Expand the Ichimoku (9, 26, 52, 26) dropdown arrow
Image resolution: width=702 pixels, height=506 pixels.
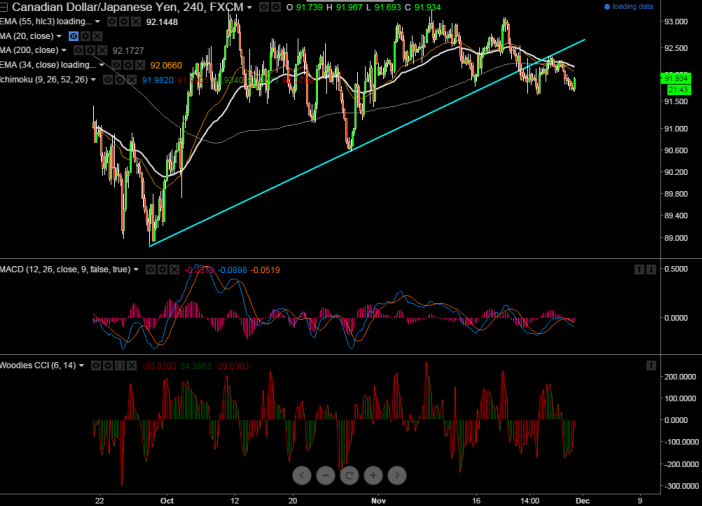93,80
